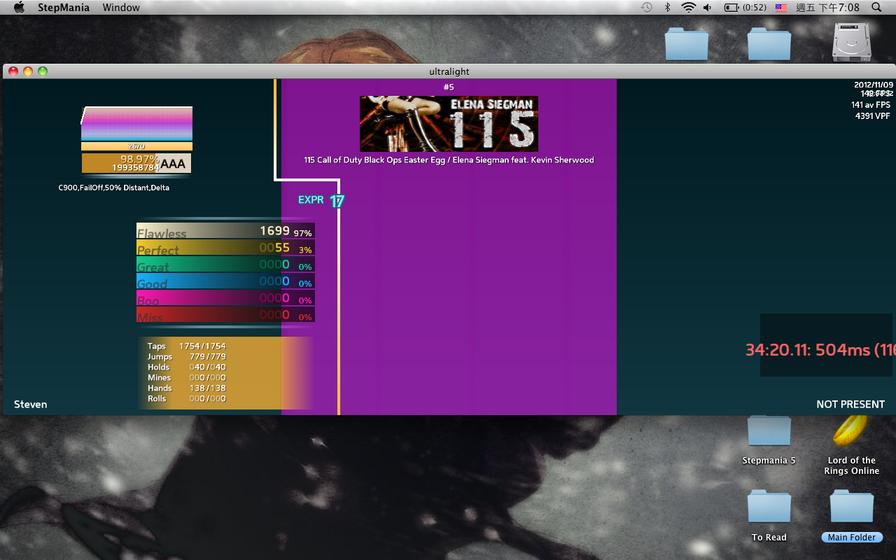Screen dimensions: 896x560
Task: Select the To Read desktop folder
Action: click(x=769, y=516)
